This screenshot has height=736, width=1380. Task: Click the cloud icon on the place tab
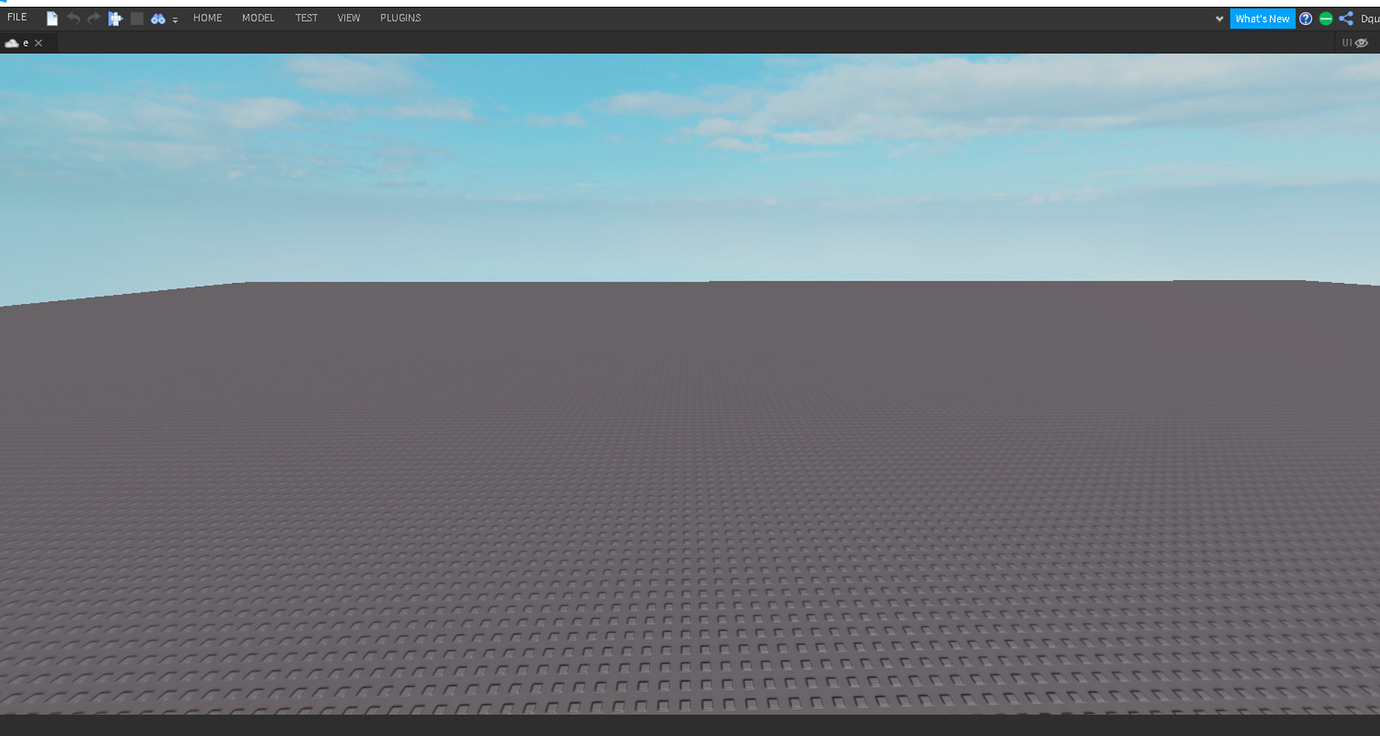coord(12,42)
